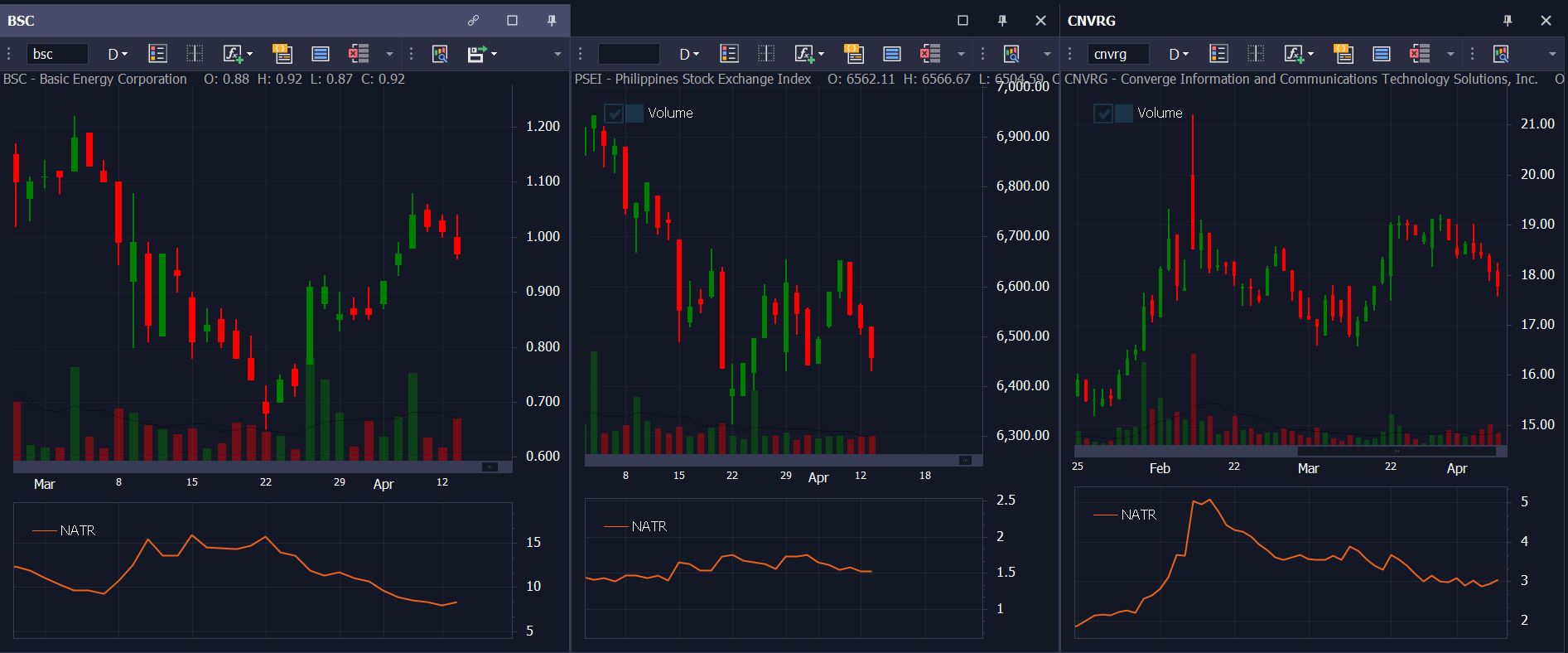Expand the fx indicator dropdown arrow in the PSEI toolbar
The width and height of the screenshot is (1568, 653).
[822, 54]
